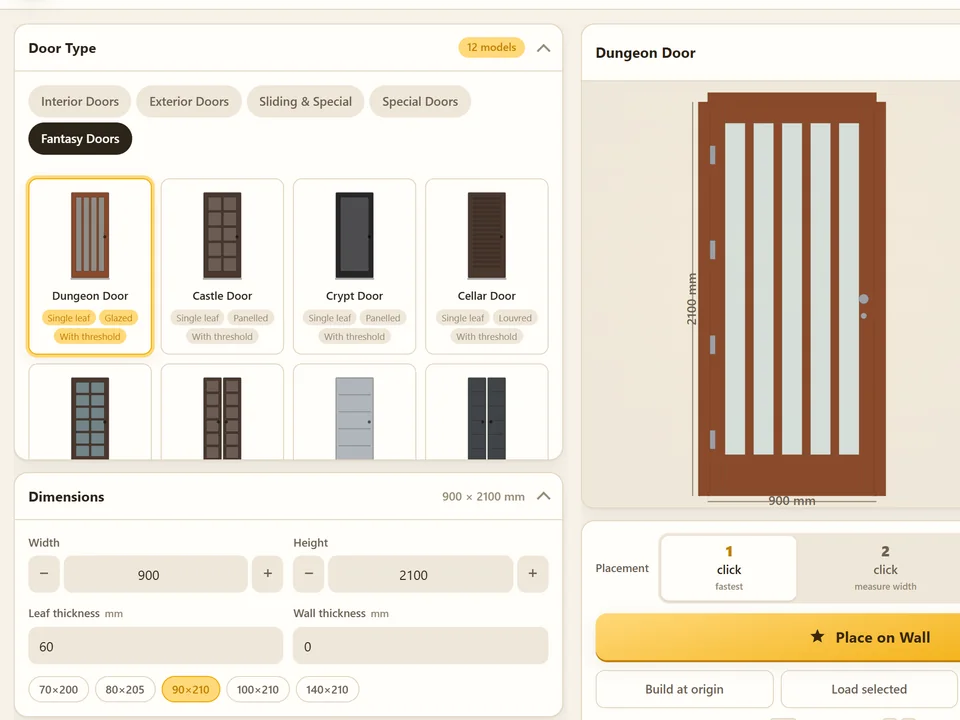Viewport: 960px width, 720px height.
Task: Open the Special Doors category
Action: (420, 102)
